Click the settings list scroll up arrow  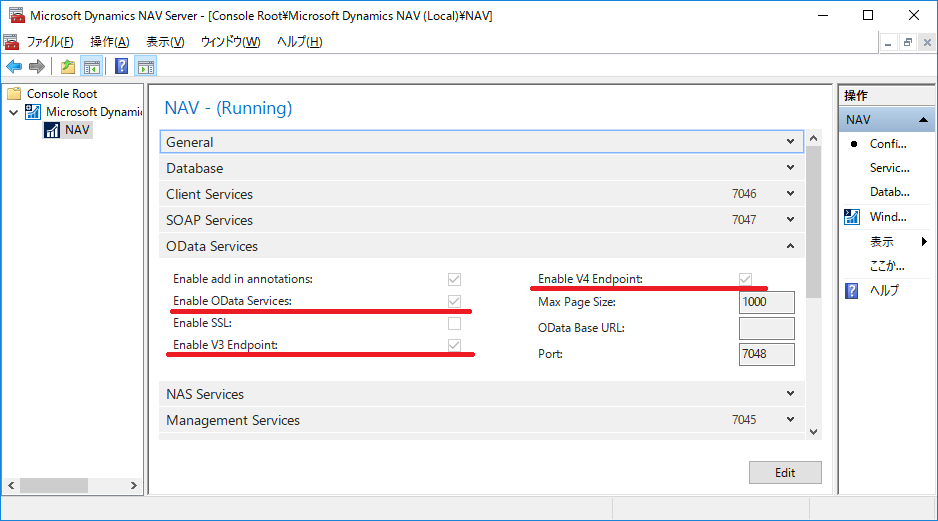(814, 138)
